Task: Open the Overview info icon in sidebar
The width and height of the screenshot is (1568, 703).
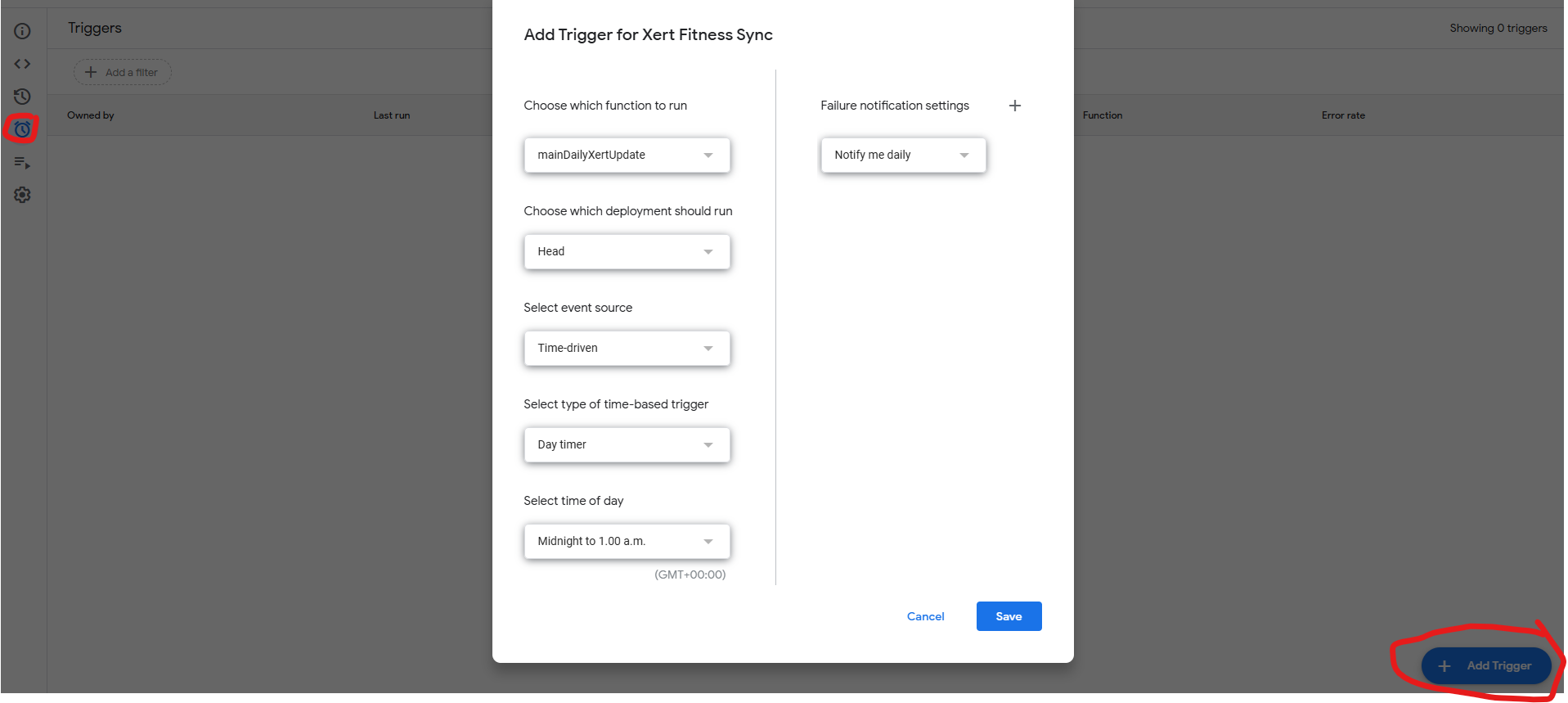Action: tap(22, 31)
